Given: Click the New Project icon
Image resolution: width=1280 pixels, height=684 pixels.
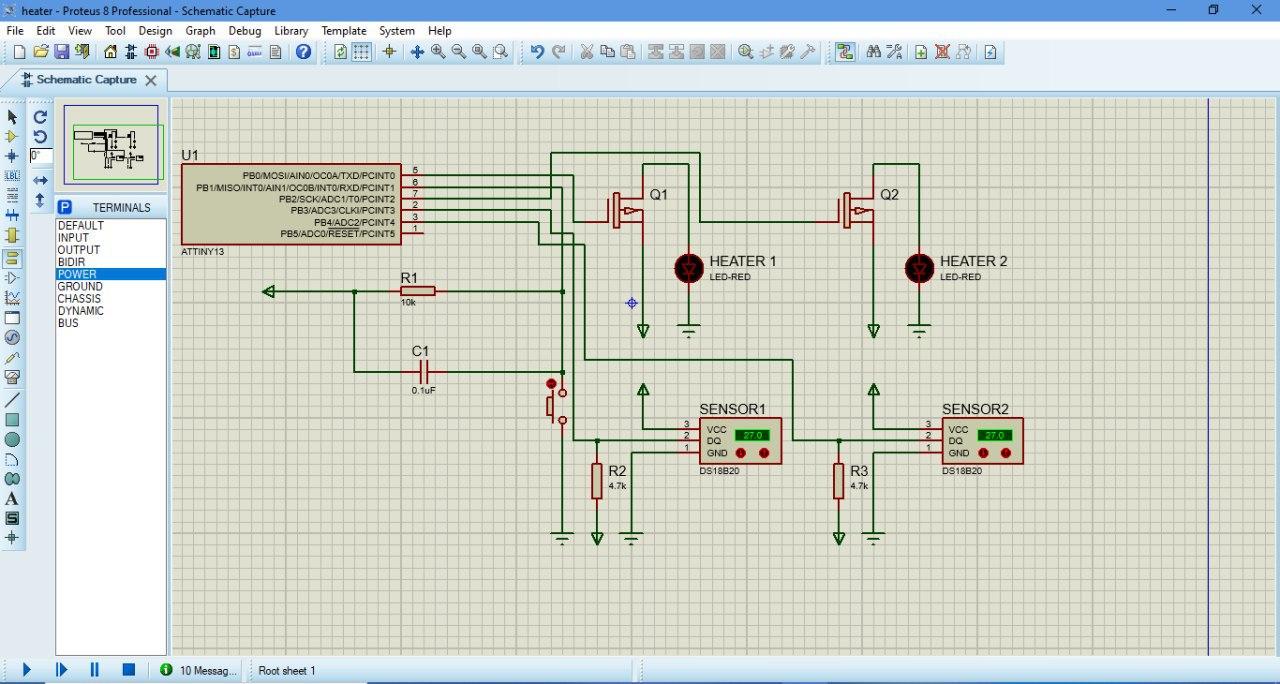Looking at the screenshot, I should pyautogui.click(x=19, y=52).
